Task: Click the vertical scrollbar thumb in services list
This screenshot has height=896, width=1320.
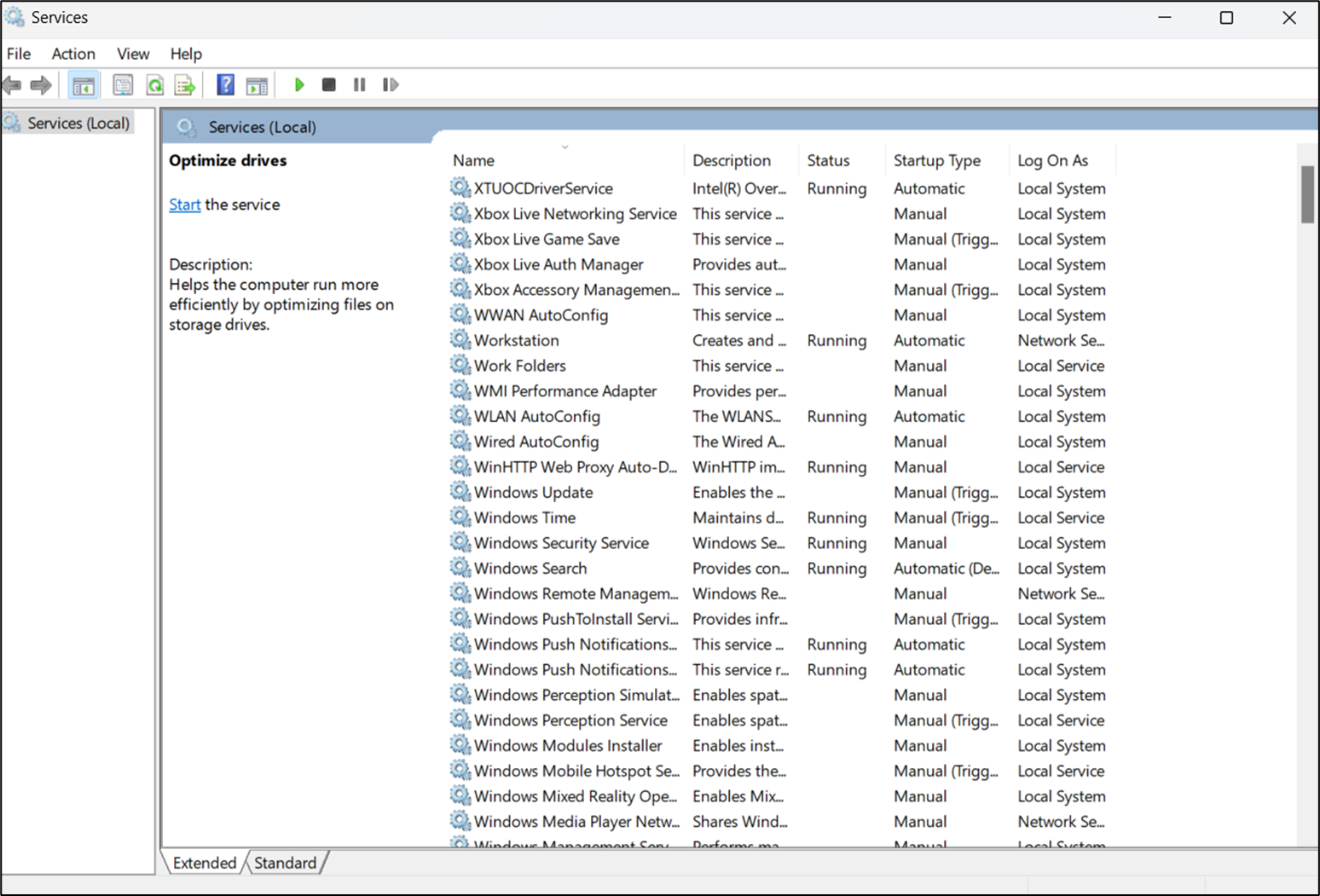Action: (1307, 194)
